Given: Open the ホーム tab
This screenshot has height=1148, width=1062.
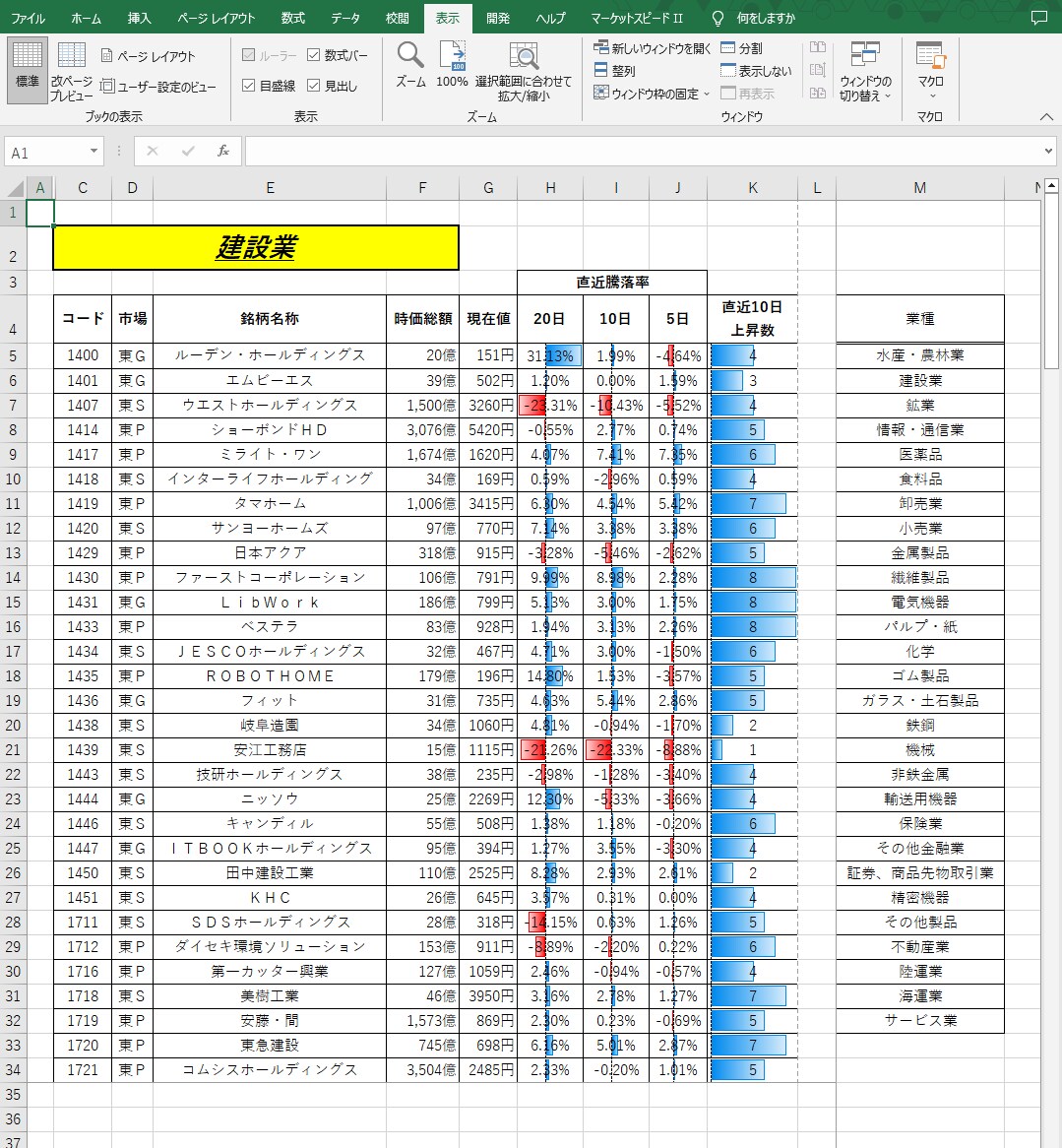Looking at the screenshot, I should [87, 19].
